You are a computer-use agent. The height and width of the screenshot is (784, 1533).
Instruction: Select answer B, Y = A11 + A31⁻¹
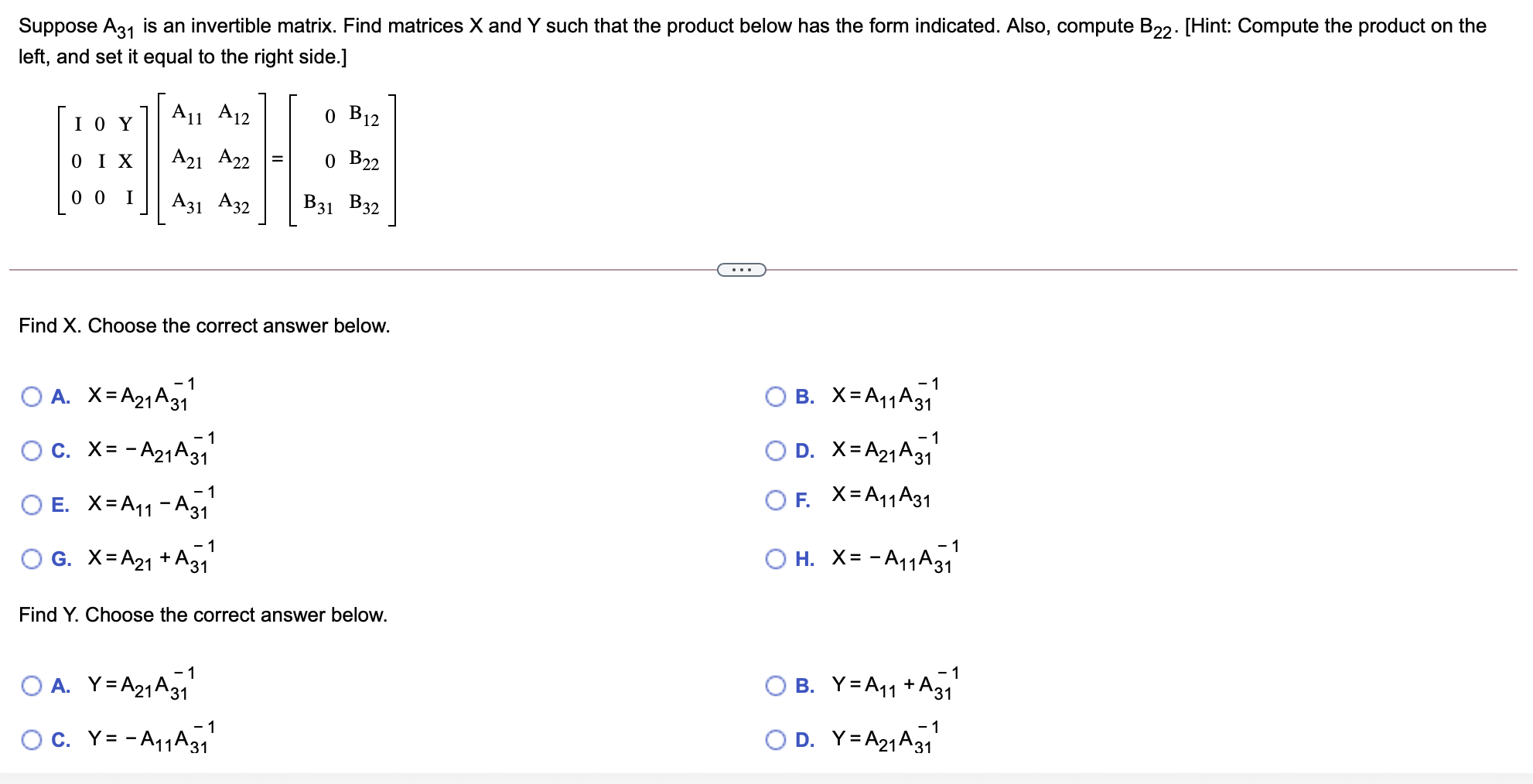click(x=776, y=687)
